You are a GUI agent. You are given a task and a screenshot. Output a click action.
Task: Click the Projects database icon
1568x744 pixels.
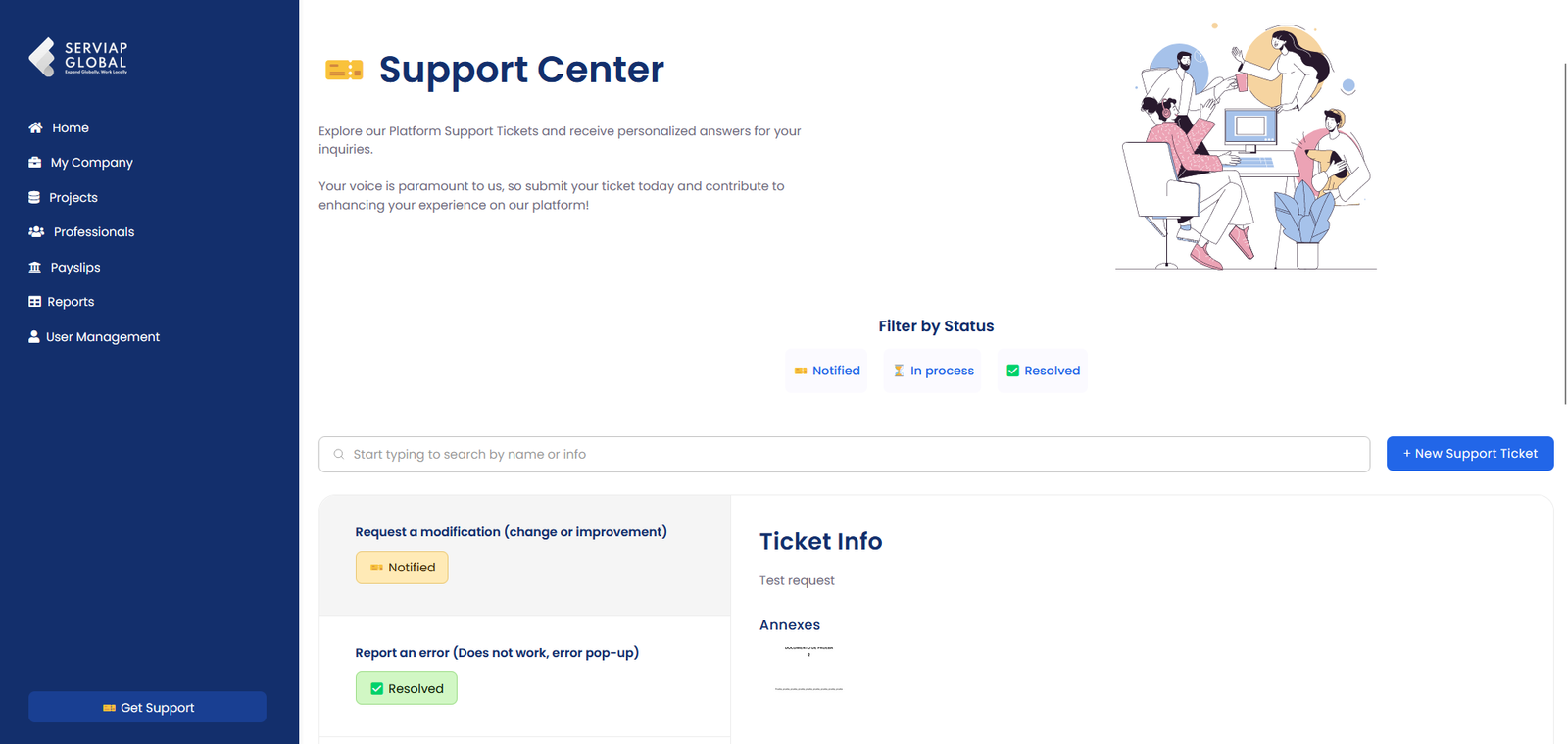[34, 198]
